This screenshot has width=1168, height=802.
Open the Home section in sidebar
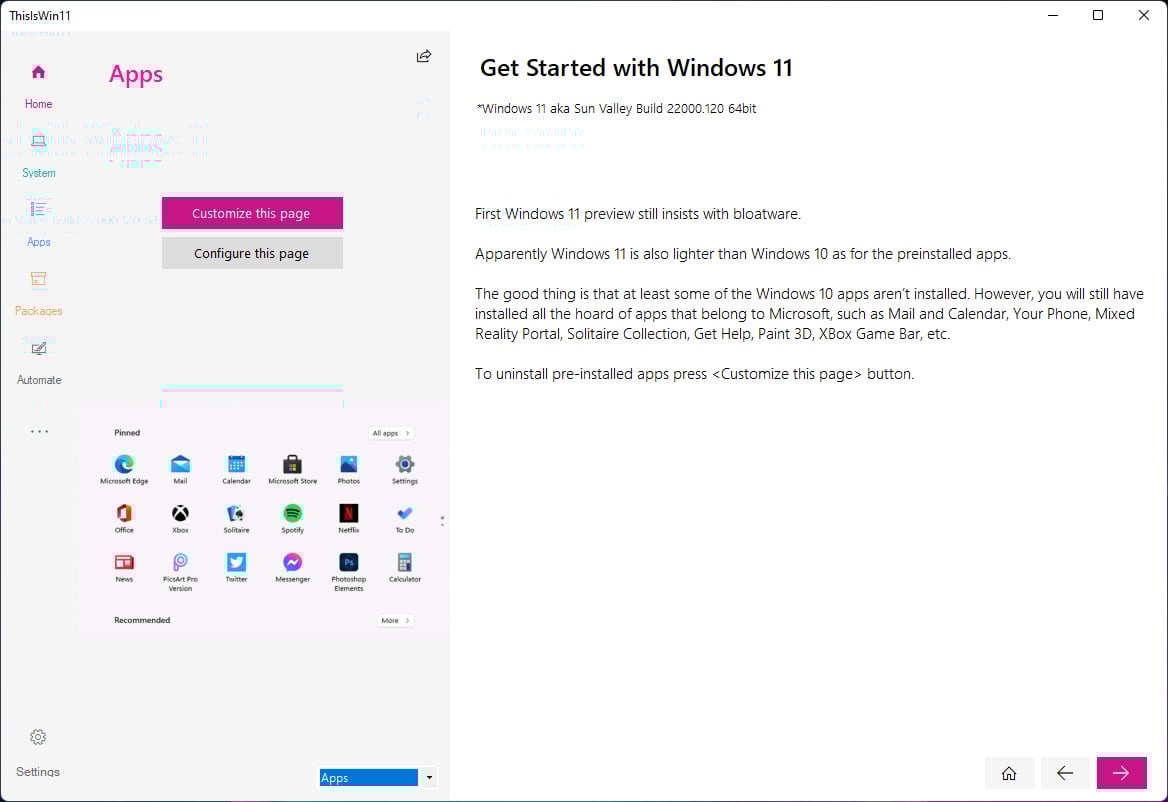pos(38,73)
